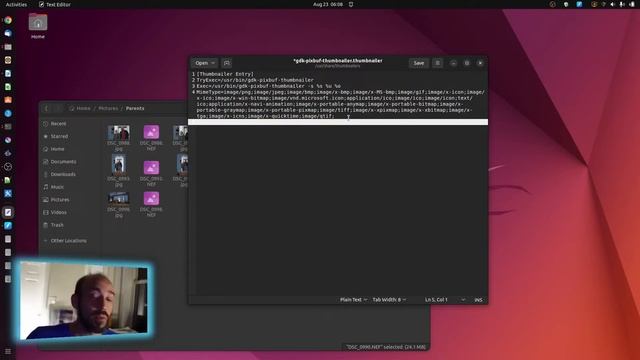Click the highlighted empty line 5 in editor

tap(338, 122)
